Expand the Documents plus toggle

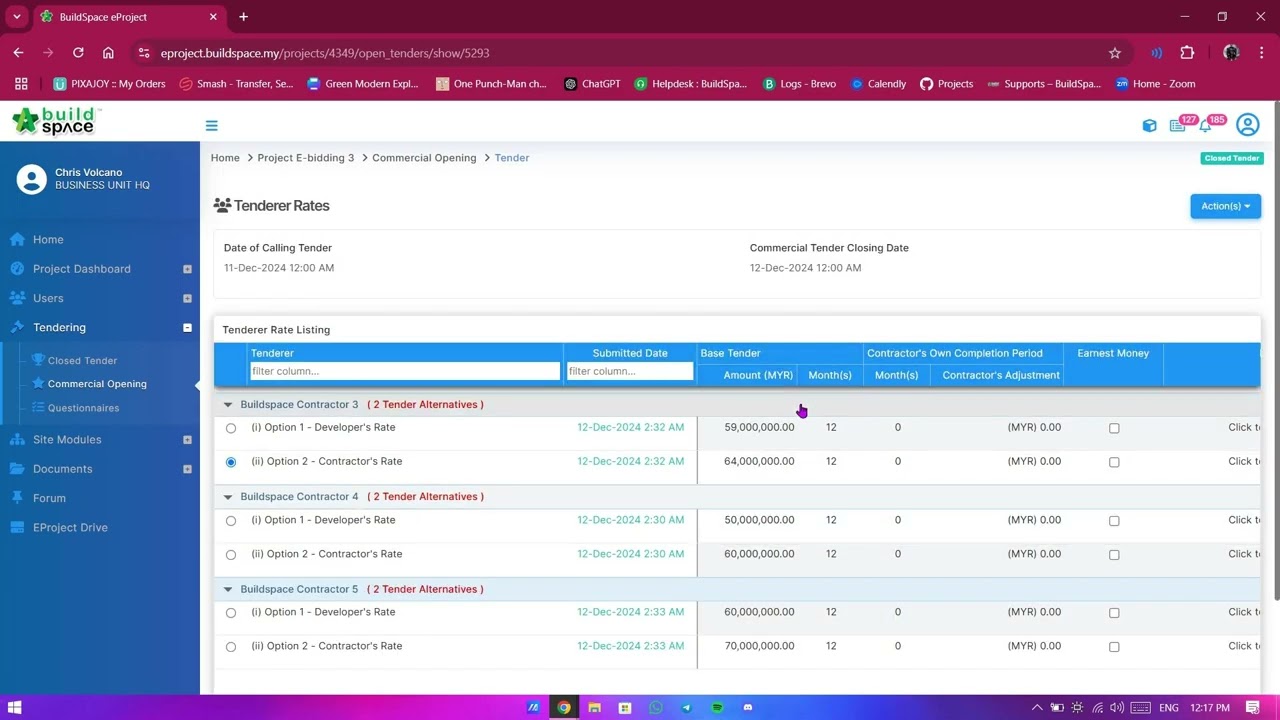[187, 469]
